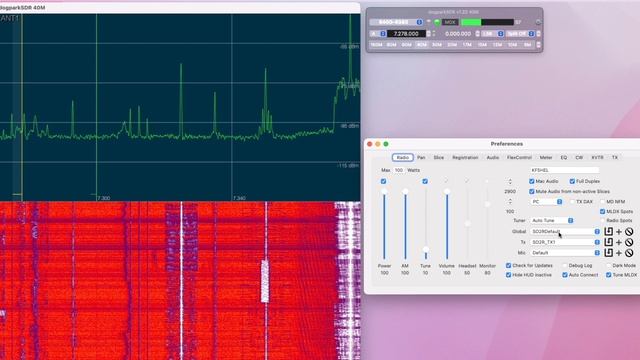Open the Global profile dropdown

[x=565, y=231]
